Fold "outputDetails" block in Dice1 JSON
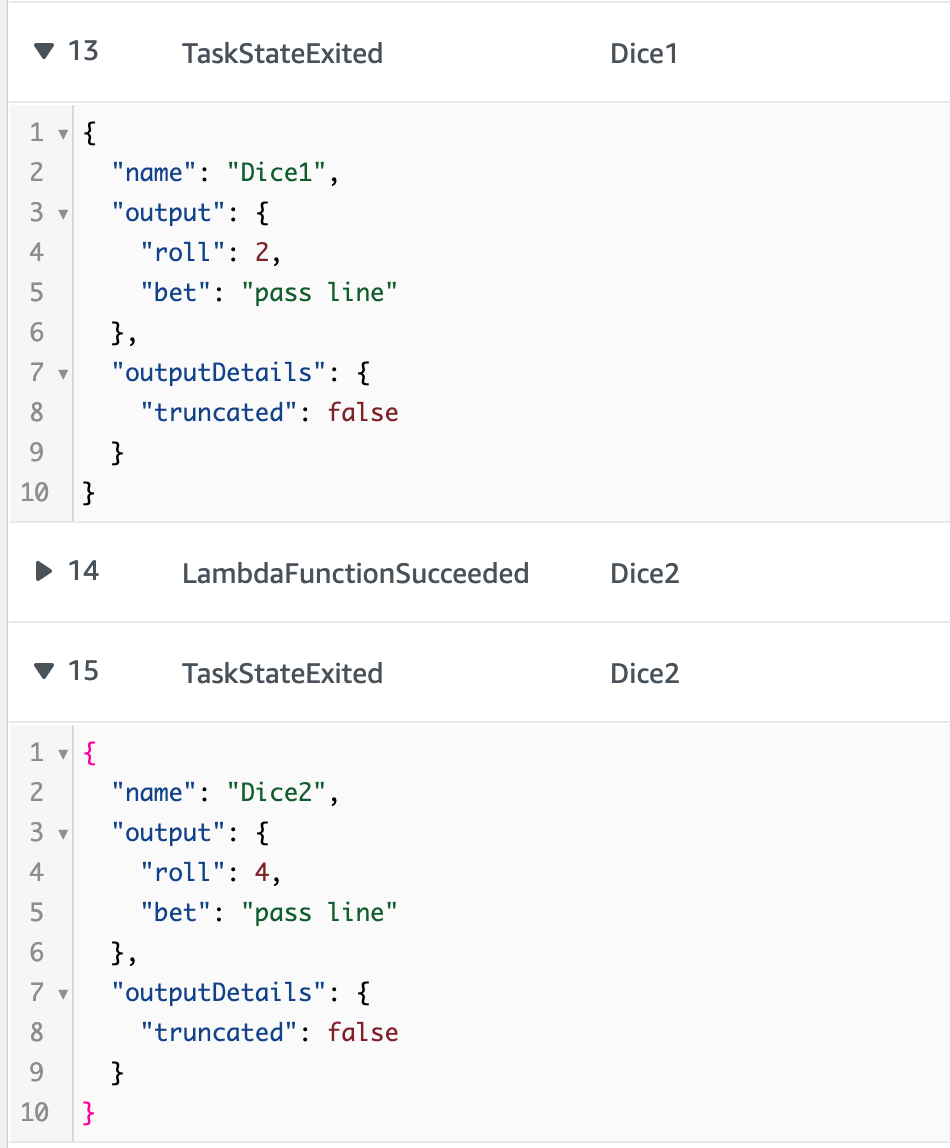The image size is (950, 1148). [x=63, y=374]
